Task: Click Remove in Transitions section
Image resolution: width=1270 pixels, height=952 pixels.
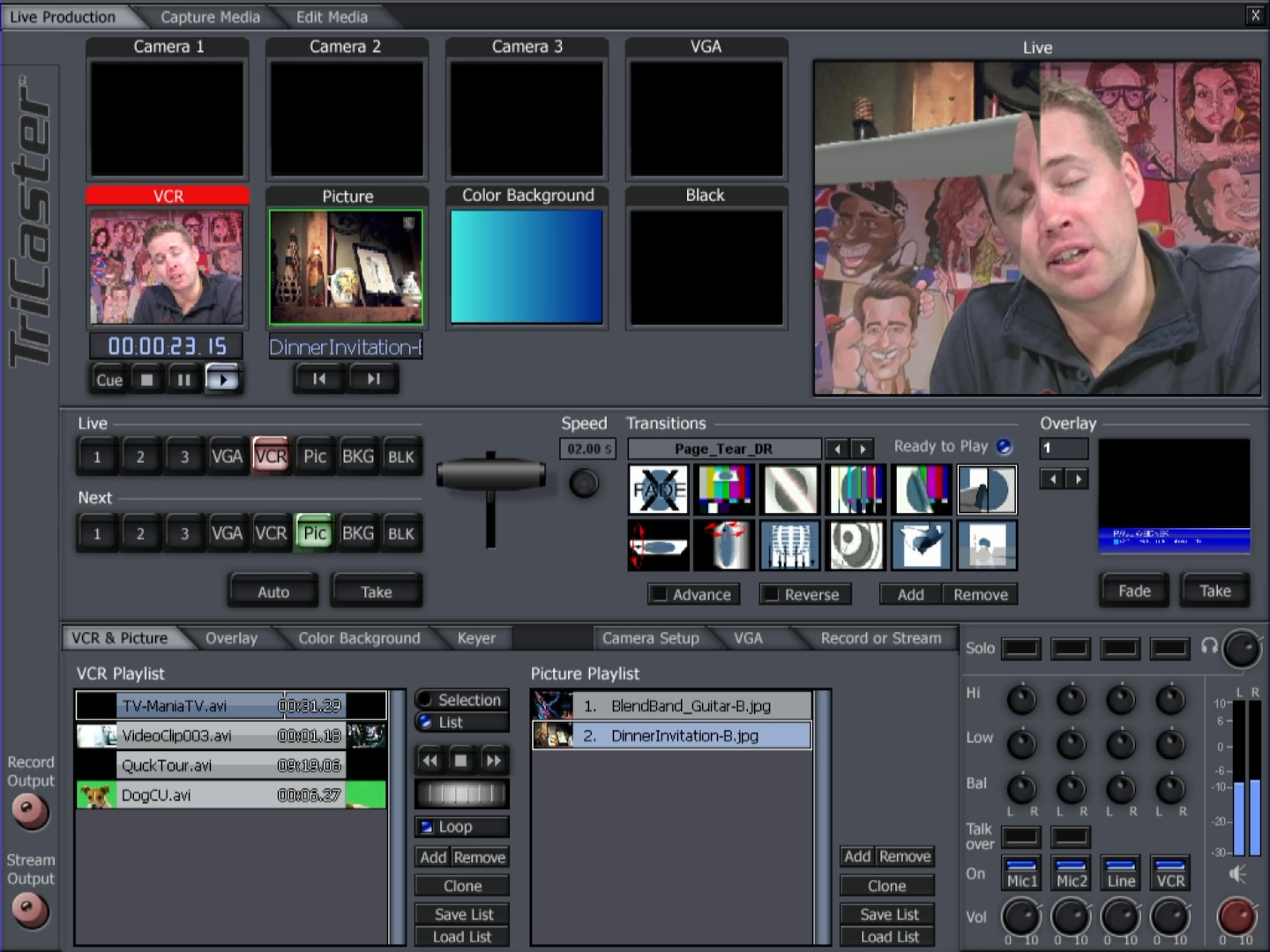Action: tap(980, 594)
